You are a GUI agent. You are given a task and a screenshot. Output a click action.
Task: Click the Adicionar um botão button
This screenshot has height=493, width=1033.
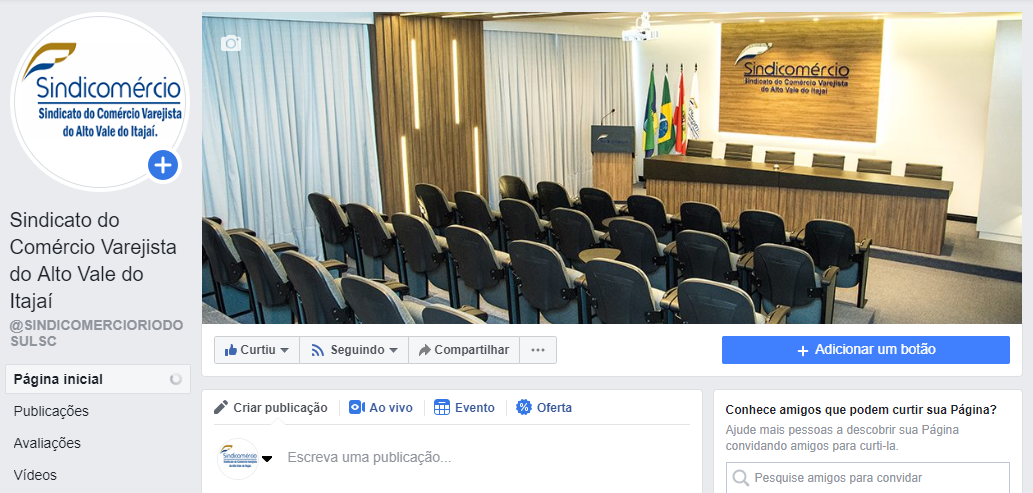pyautogui.click(x=866, y=350)
